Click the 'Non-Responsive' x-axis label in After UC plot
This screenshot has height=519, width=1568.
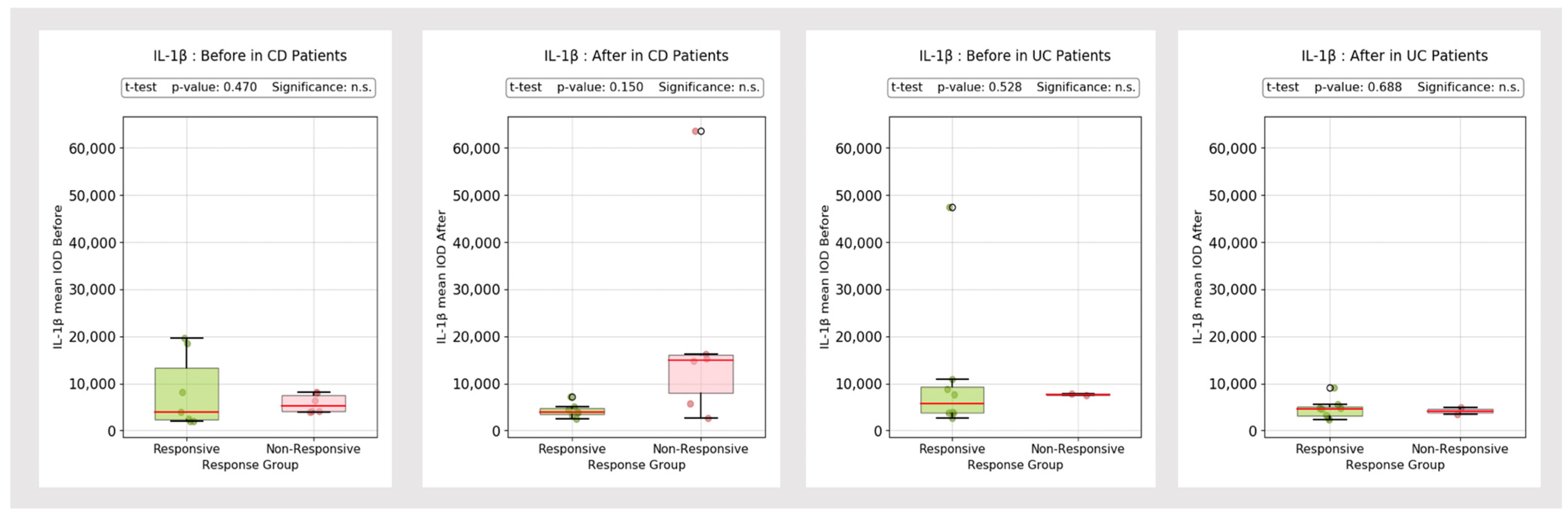pos(1460,450)
